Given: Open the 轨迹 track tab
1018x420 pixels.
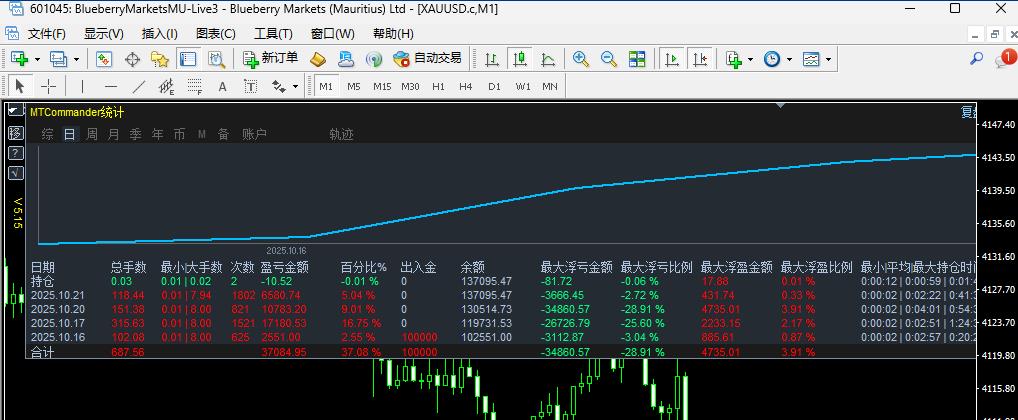Looking at the screenshot, I should 341,134.
